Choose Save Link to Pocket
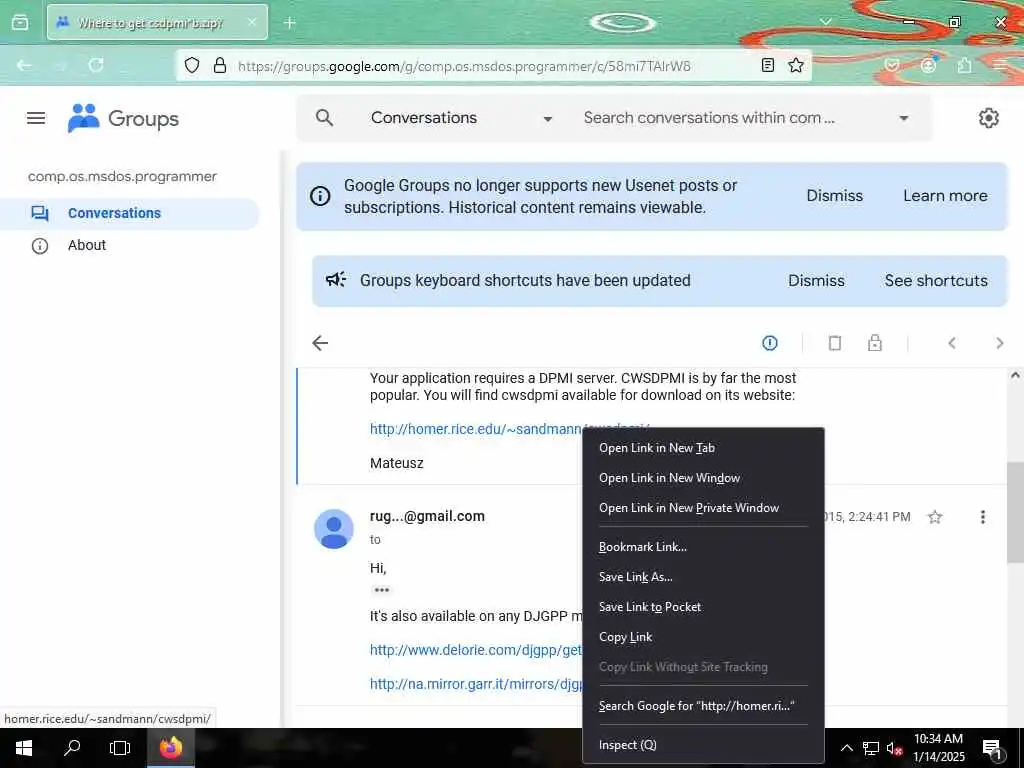Screen dimensions: 1024x768 pyautogui.click(x=703, y=607)
